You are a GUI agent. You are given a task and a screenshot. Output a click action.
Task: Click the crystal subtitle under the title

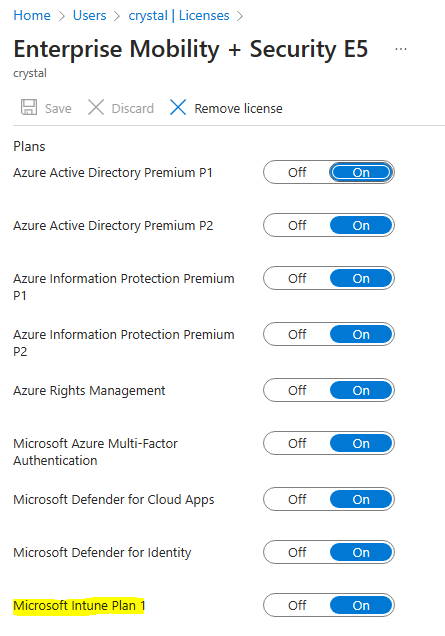pyautogui.click(x=30, y=73)
